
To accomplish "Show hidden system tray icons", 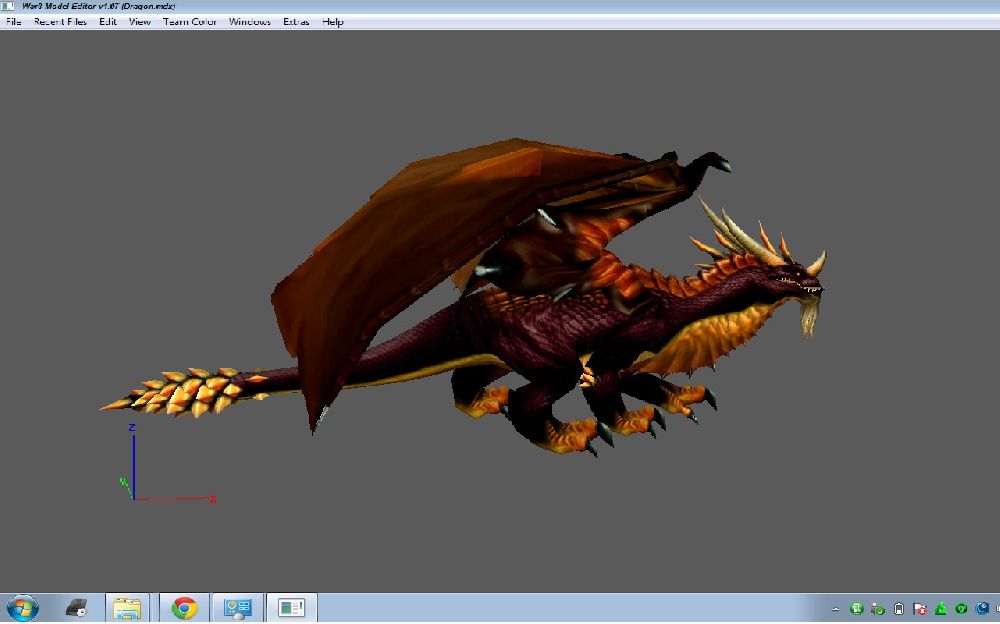I will [x=835, y=610].
